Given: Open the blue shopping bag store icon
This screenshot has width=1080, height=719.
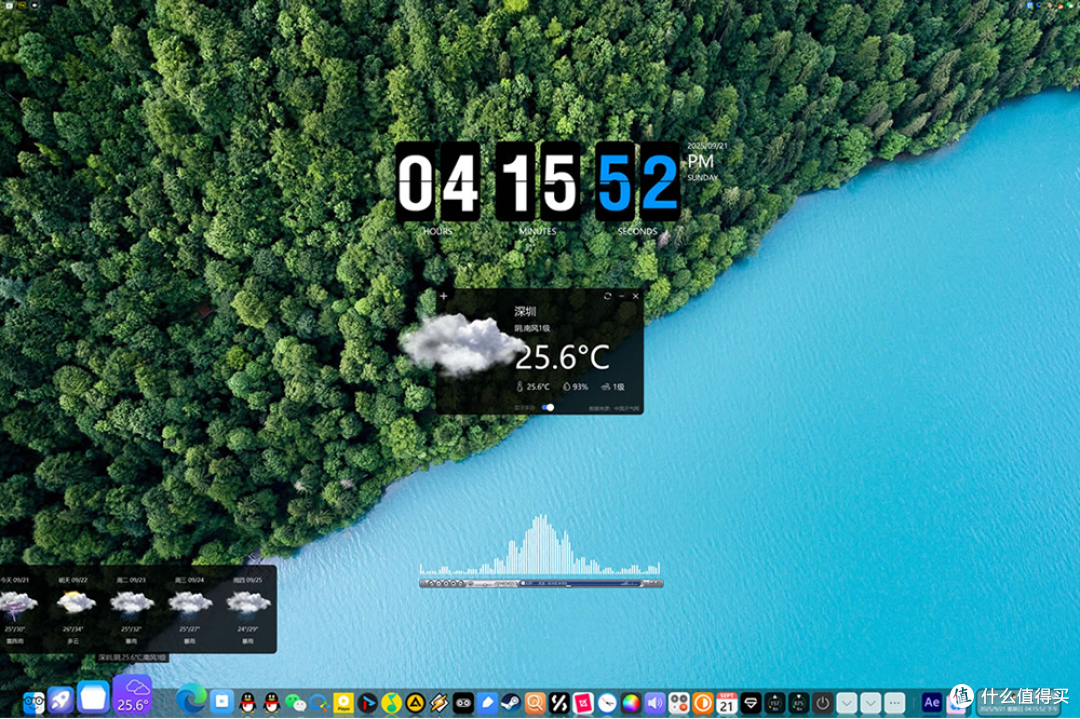Looking at the screenshot, I should point(222,702).
